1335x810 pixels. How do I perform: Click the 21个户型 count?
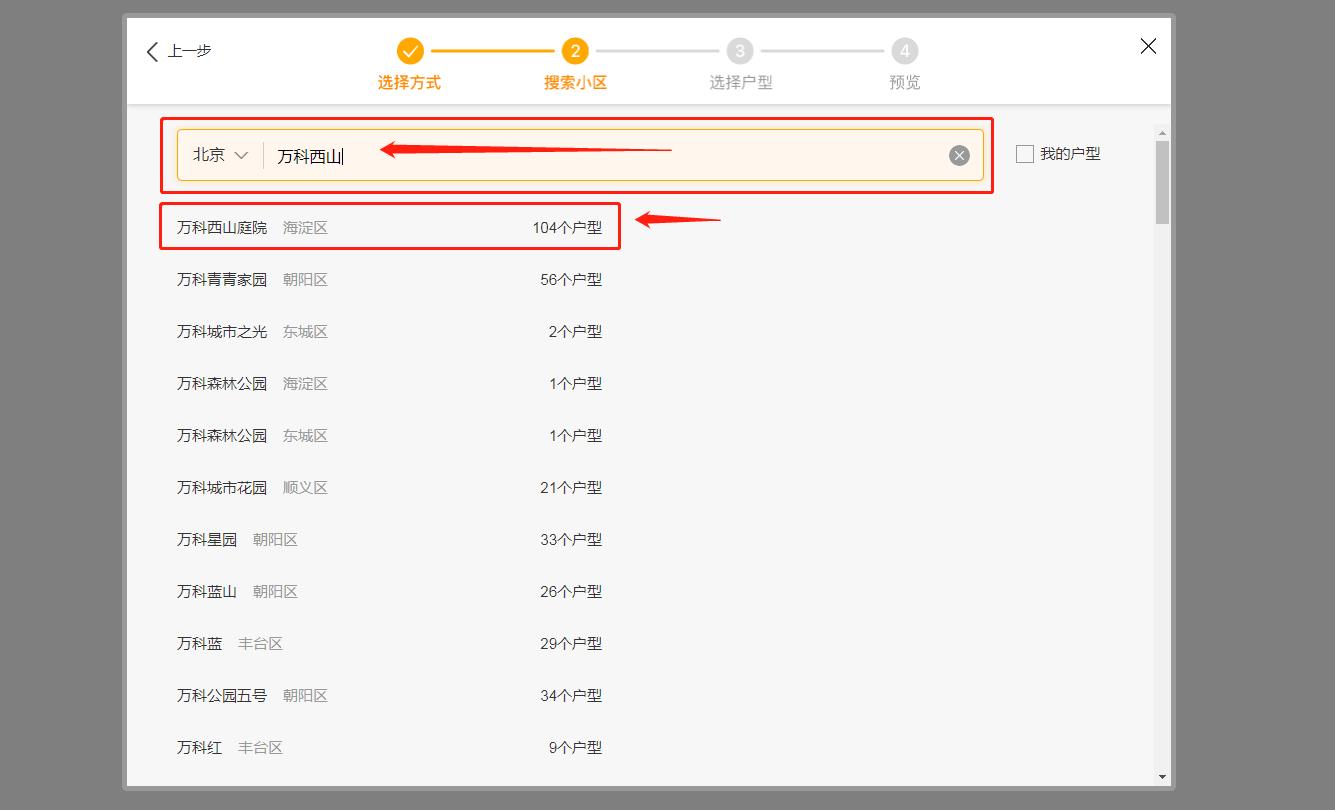tap(571, 488)
